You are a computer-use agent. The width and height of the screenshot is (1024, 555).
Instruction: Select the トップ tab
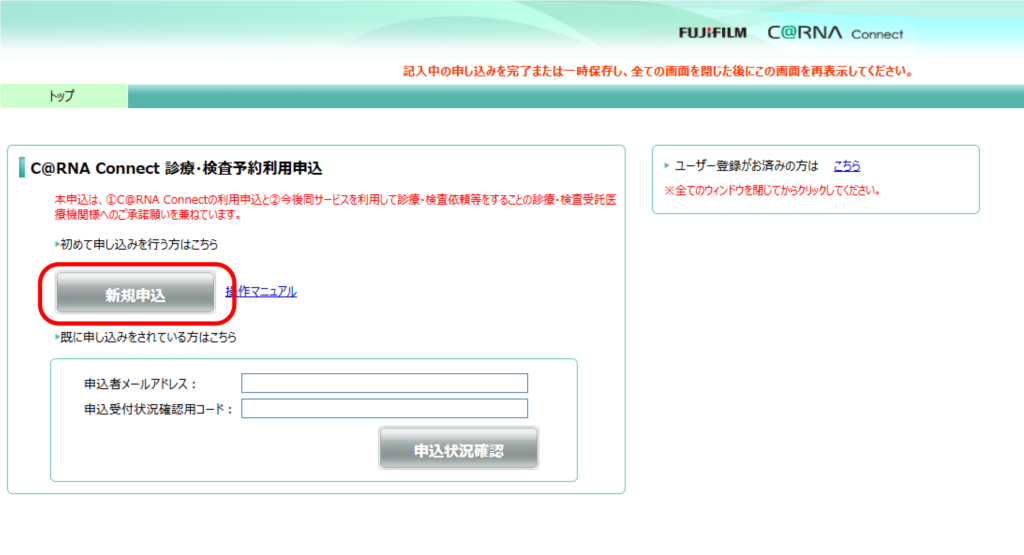click(x=62, y=97)
